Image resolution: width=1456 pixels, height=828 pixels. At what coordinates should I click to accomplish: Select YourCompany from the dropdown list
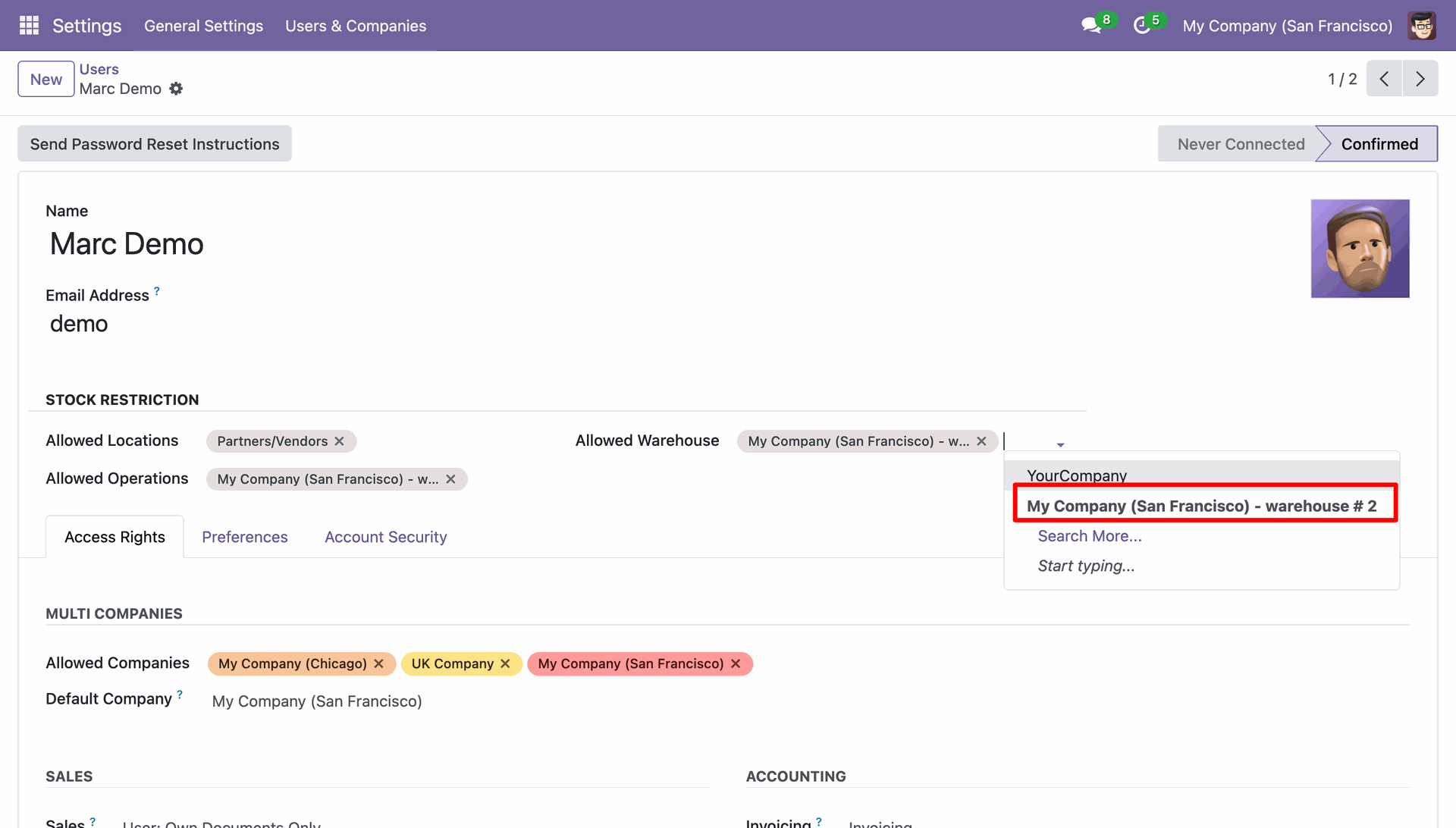[1076, 475]
